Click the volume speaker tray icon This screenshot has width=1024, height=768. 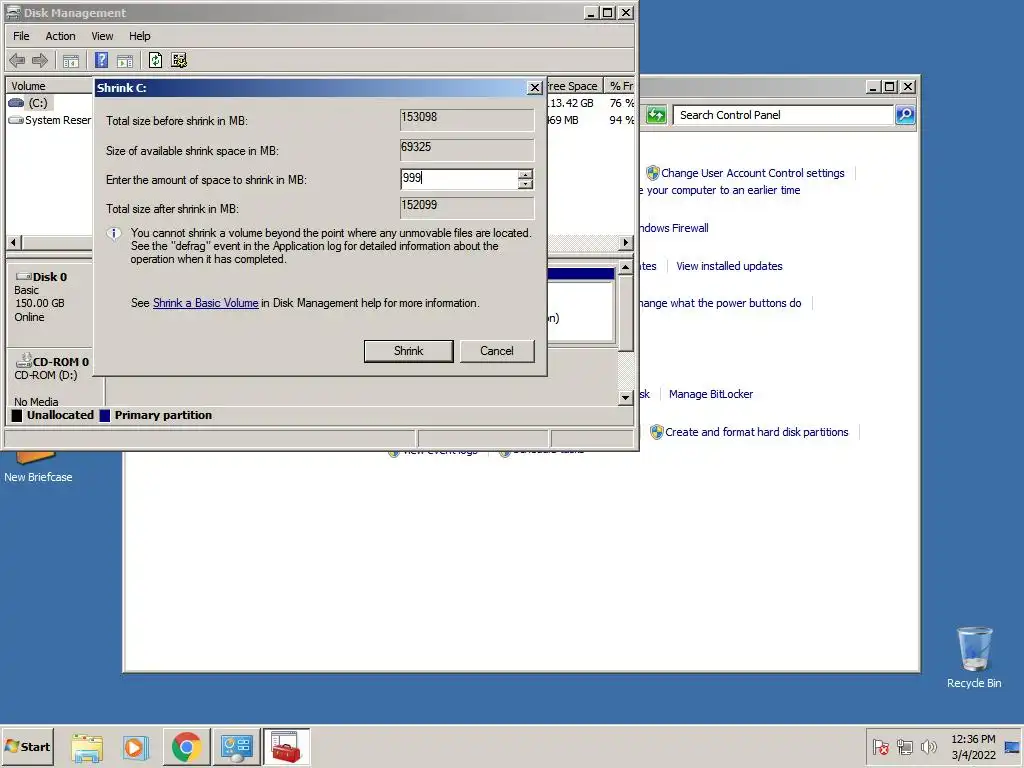tap(928, 746)
